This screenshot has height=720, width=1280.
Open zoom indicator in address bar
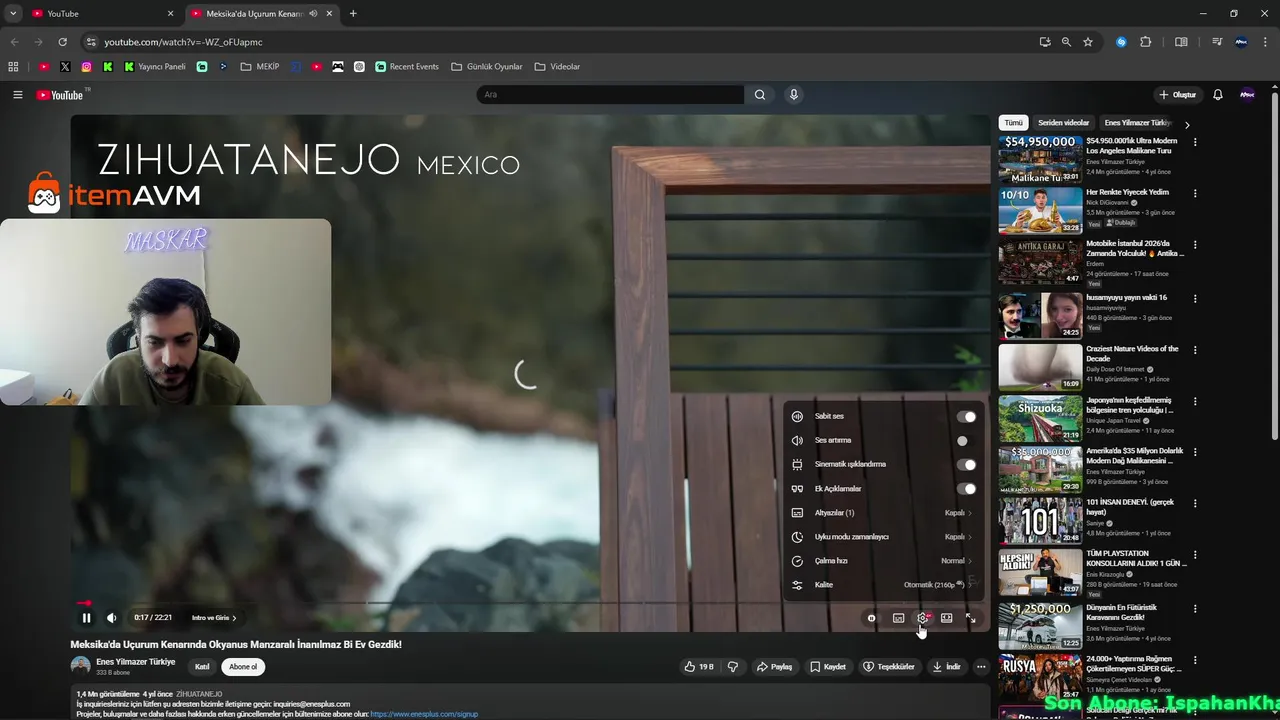click(1066, 42)
